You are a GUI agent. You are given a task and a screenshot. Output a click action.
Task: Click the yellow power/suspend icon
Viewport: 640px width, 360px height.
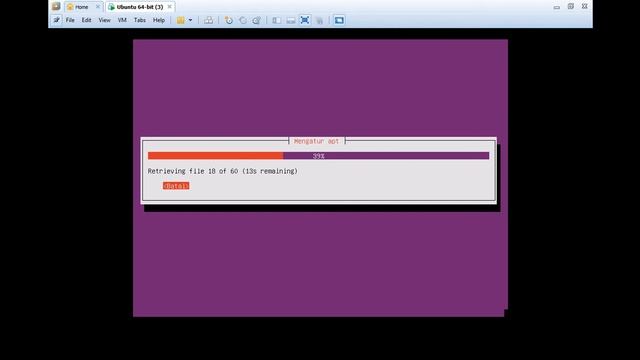coord(180,20)
